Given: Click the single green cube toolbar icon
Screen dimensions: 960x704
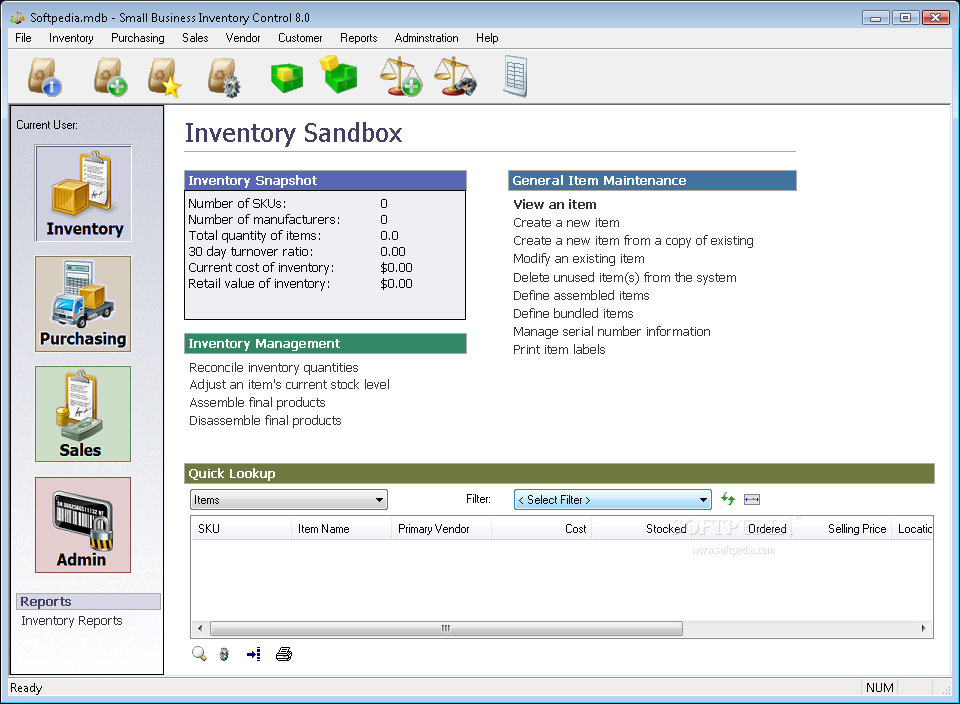Looking at the screenshot, I should pos(287,78).
